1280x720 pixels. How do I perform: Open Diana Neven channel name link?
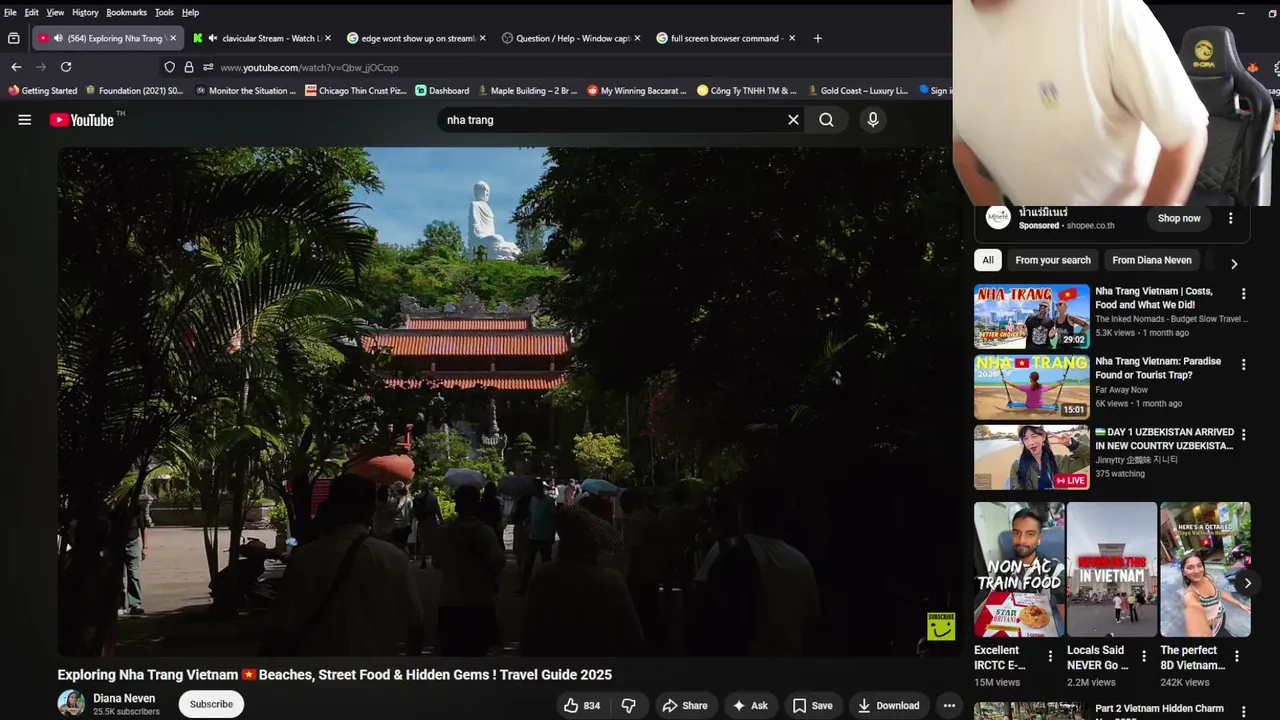pos(124,698)
